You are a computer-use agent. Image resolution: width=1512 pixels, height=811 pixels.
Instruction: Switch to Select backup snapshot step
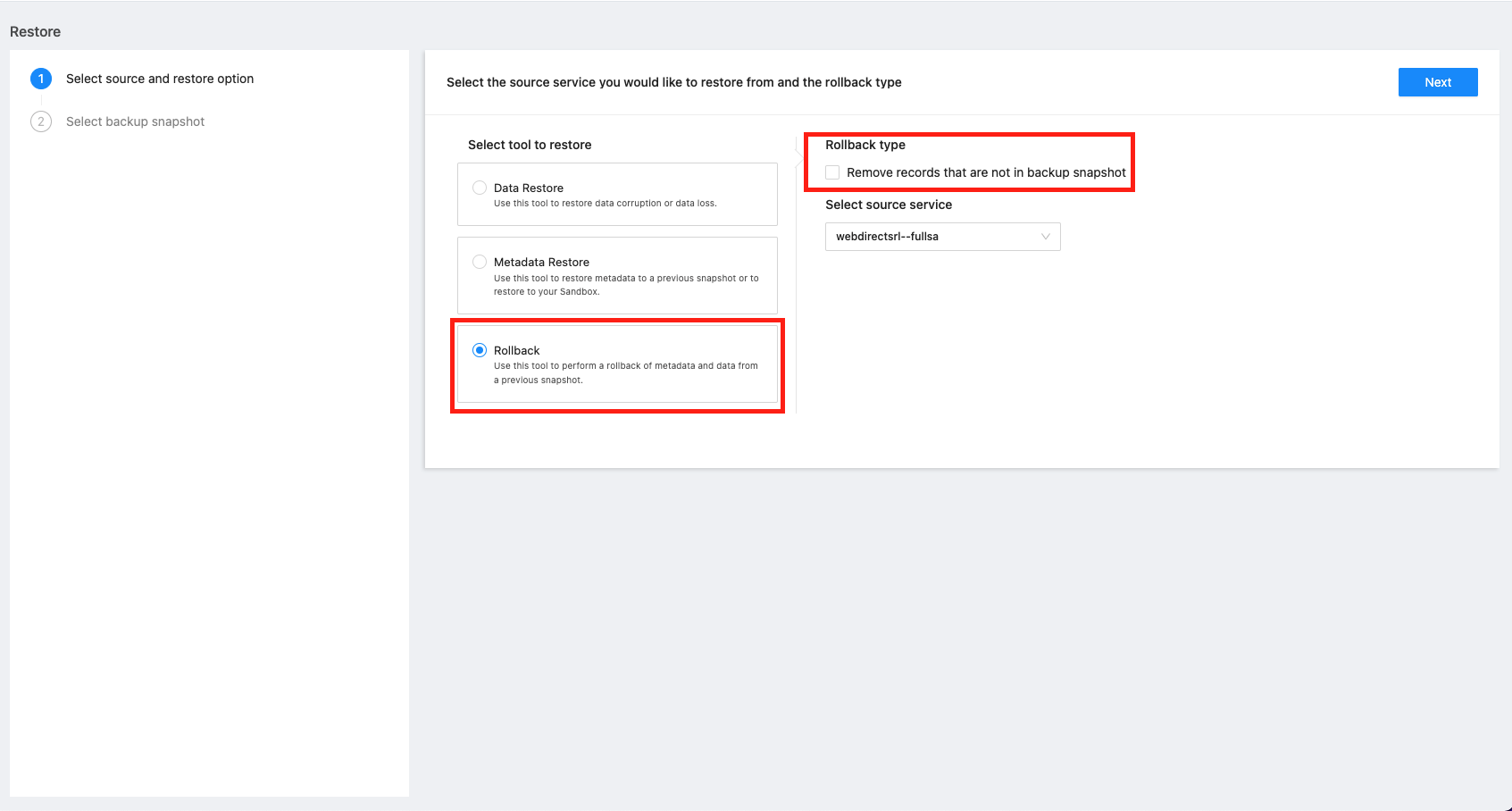coord(135,121)
